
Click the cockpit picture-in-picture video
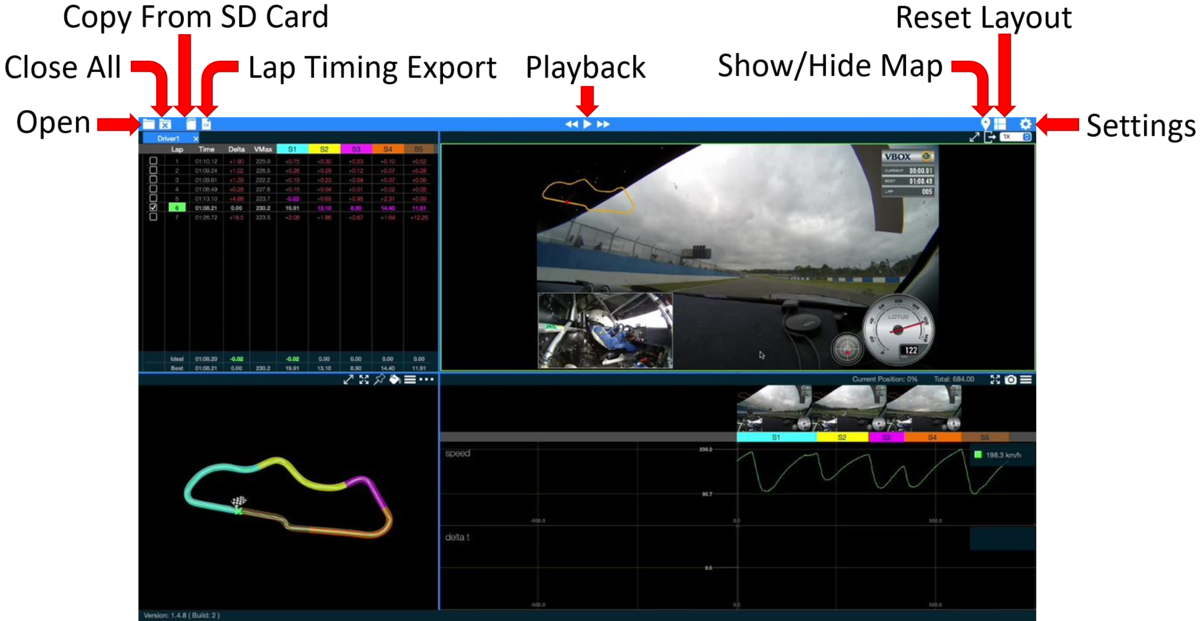[x=604, y=330]
